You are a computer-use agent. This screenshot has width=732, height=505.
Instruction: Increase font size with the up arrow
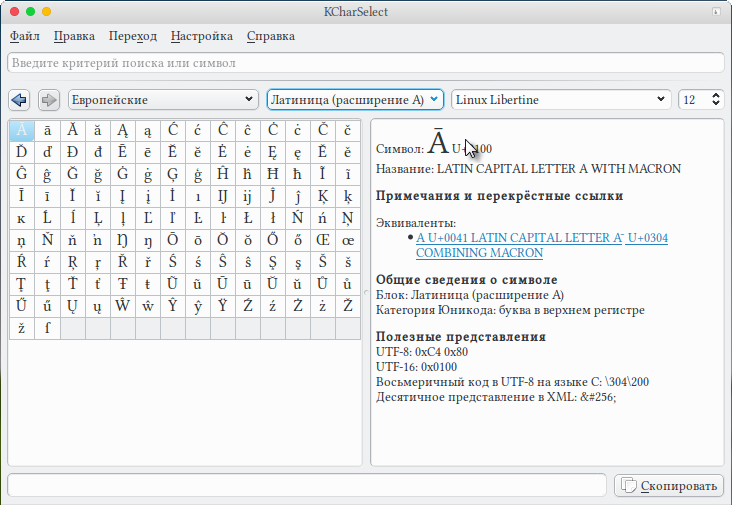pos(716,95)
